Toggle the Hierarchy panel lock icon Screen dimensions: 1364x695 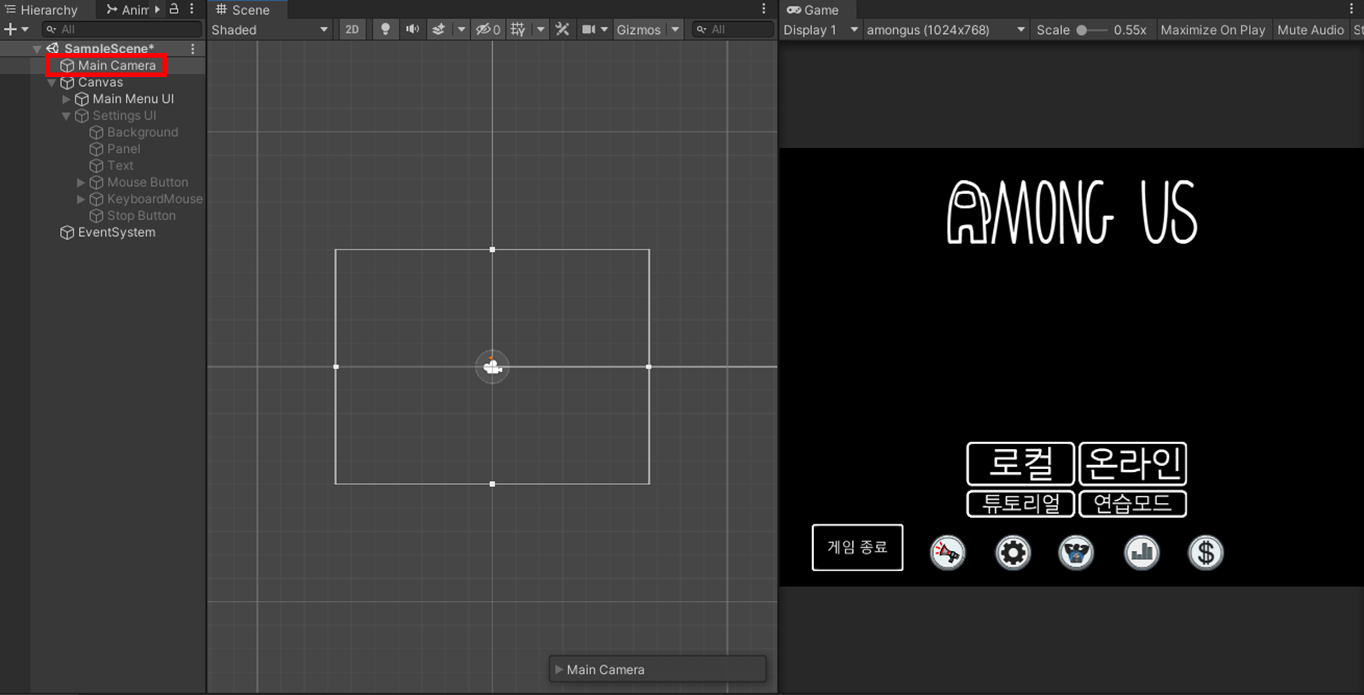pos(174,9)
